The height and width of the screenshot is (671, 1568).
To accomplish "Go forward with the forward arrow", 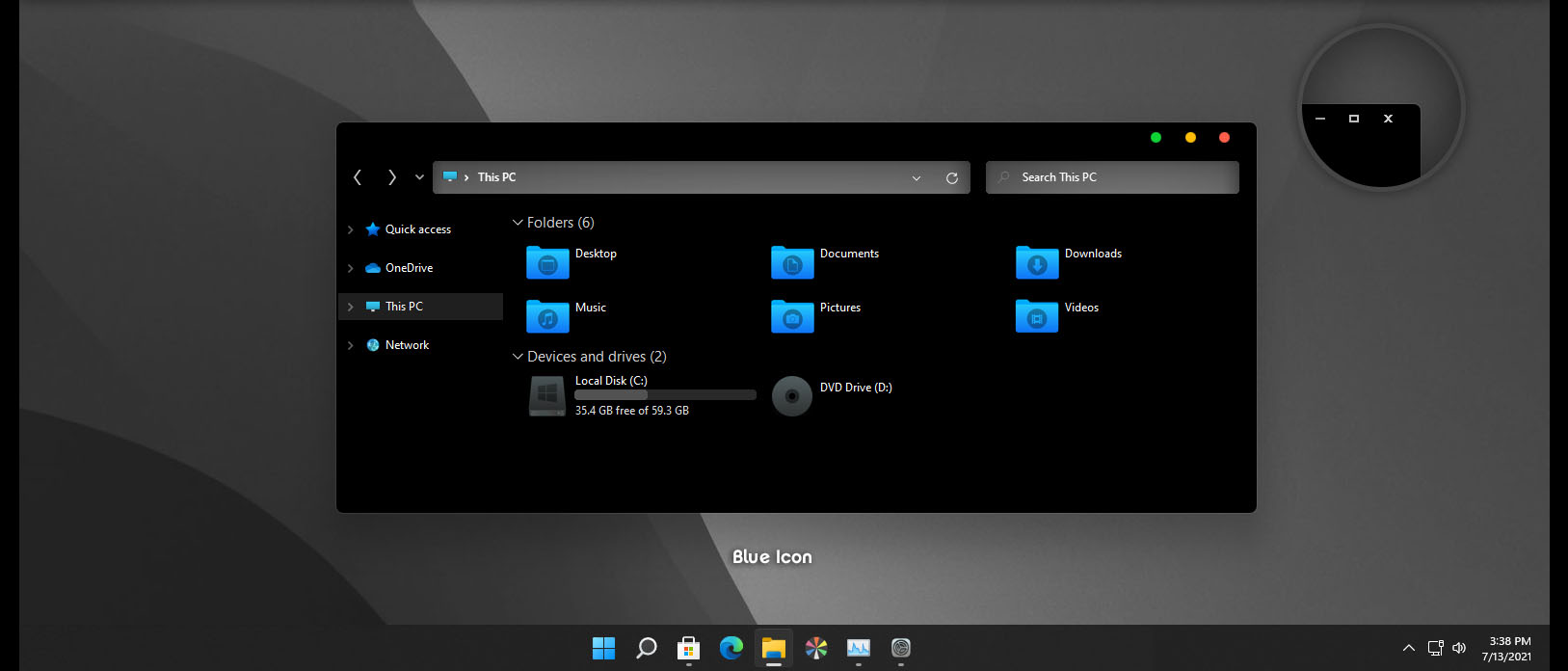I will pos(391,177).
